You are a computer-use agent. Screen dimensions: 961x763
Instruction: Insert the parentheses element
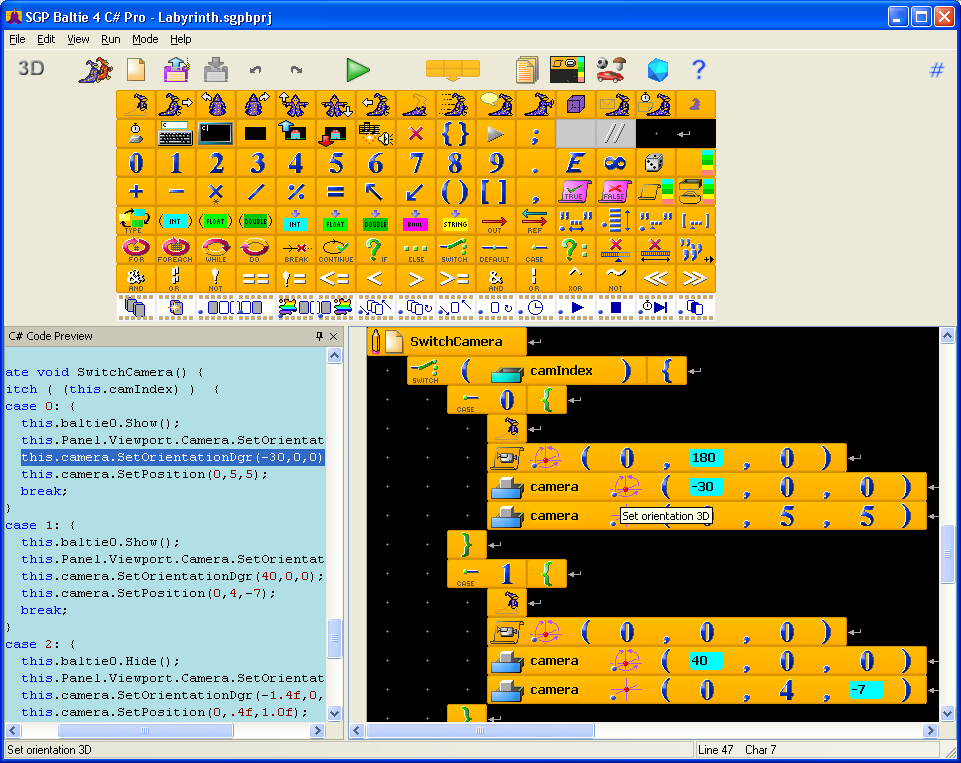tap(455, 192)
